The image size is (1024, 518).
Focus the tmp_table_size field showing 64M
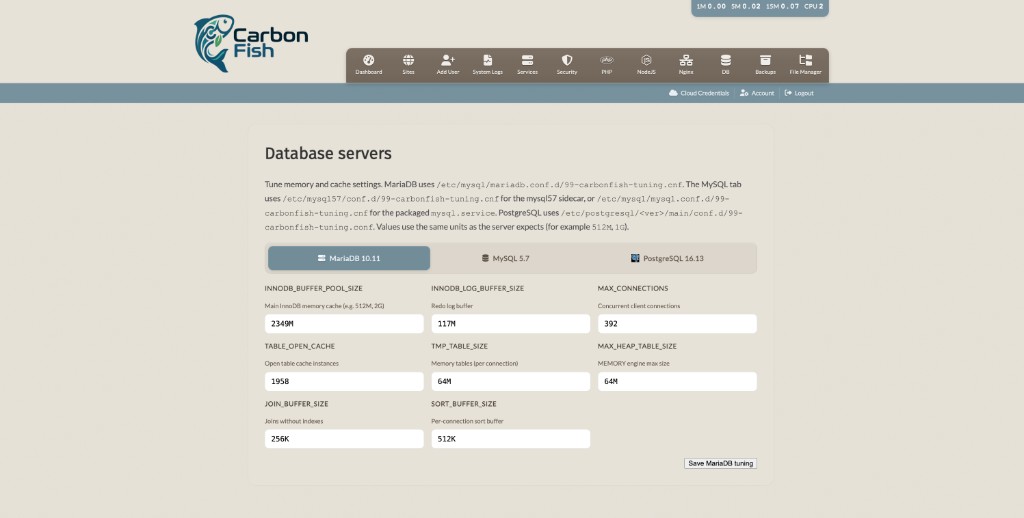511,381
